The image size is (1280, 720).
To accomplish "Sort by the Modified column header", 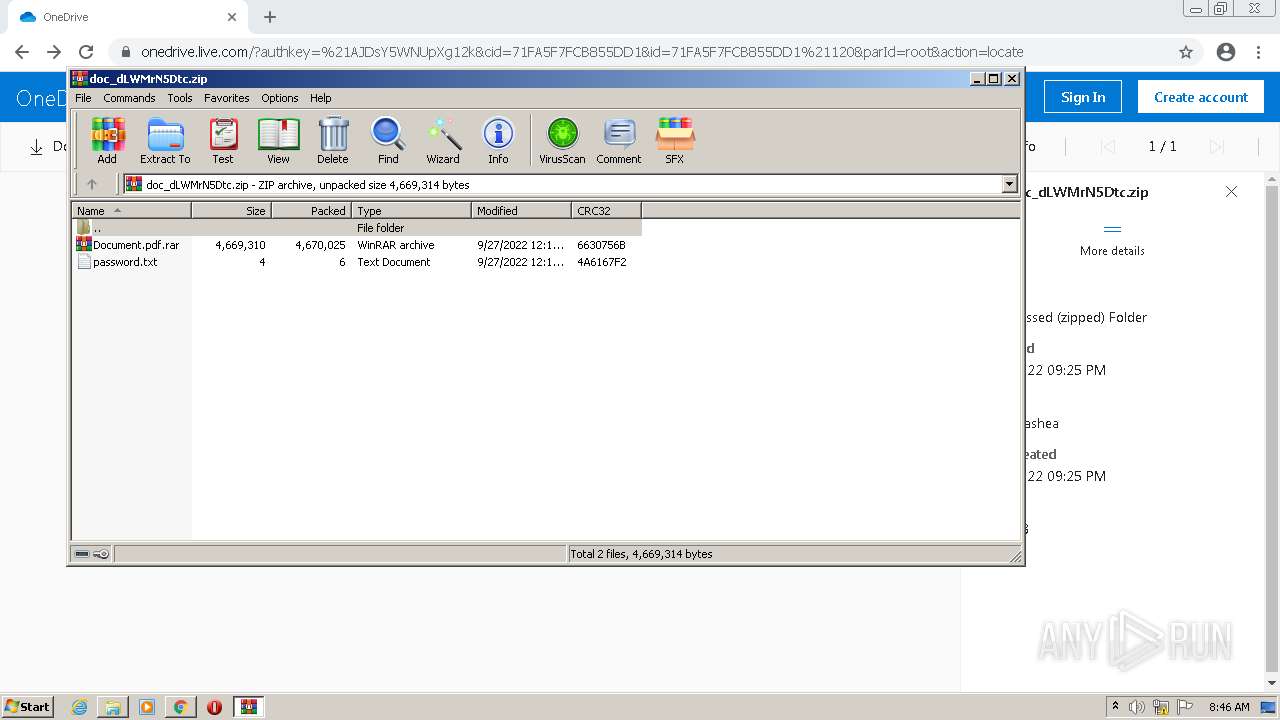I will 521,210.
